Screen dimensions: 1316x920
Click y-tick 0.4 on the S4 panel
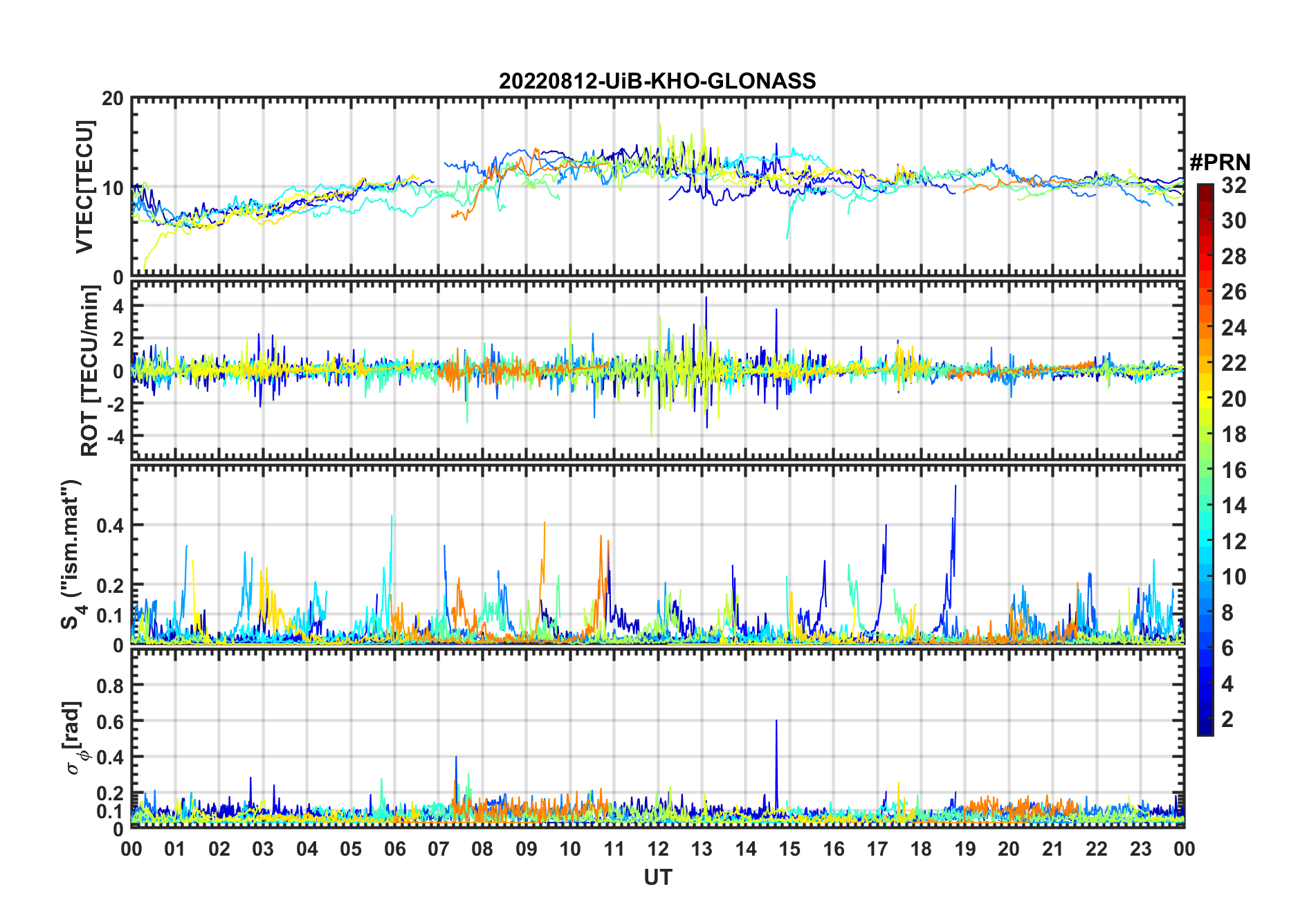[111, 526]
